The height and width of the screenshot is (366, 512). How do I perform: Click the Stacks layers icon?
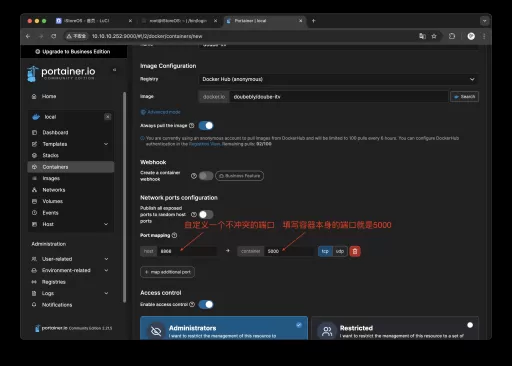click(34, 155)
